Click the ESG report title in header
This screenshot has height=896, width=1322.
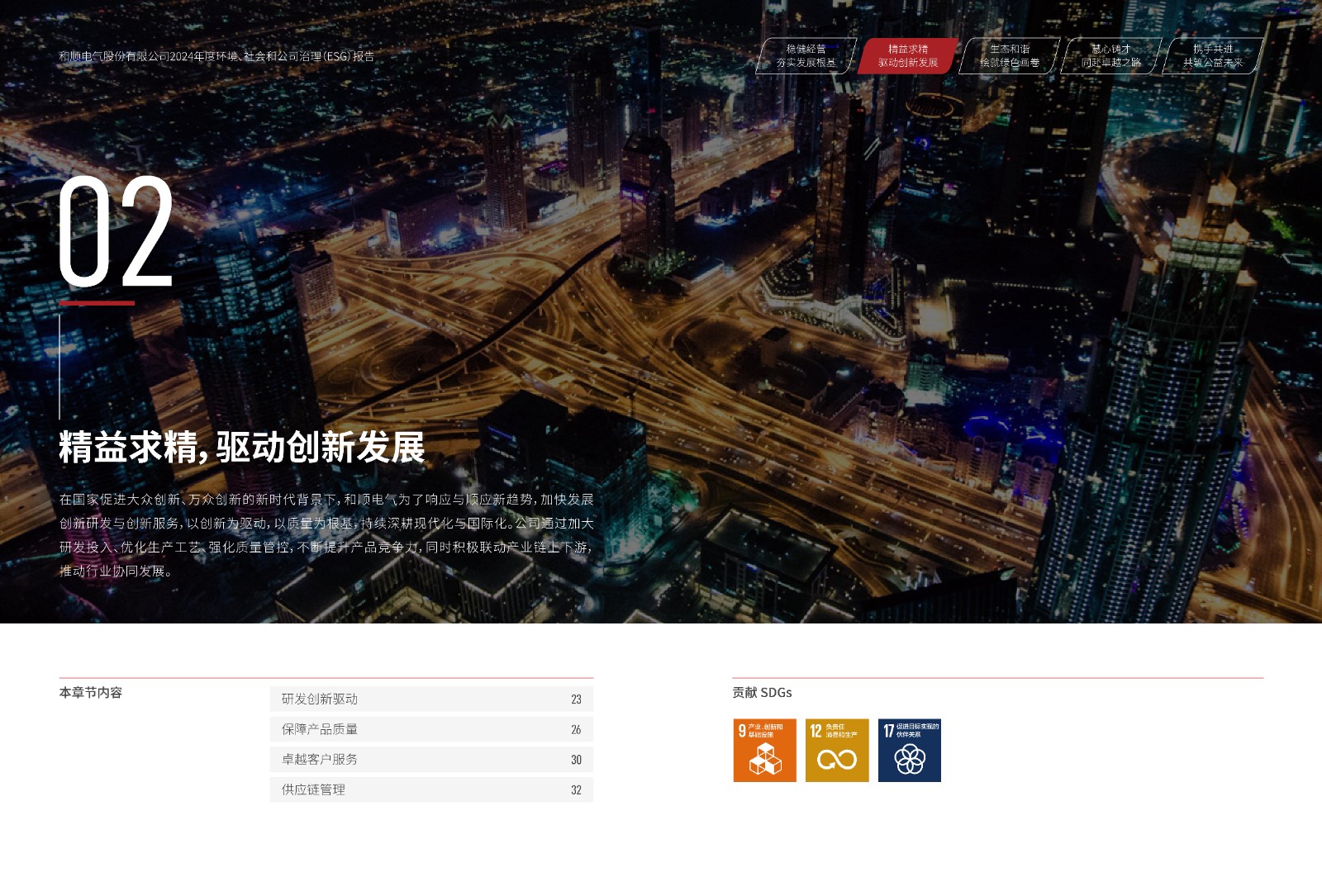pos(216,56)
